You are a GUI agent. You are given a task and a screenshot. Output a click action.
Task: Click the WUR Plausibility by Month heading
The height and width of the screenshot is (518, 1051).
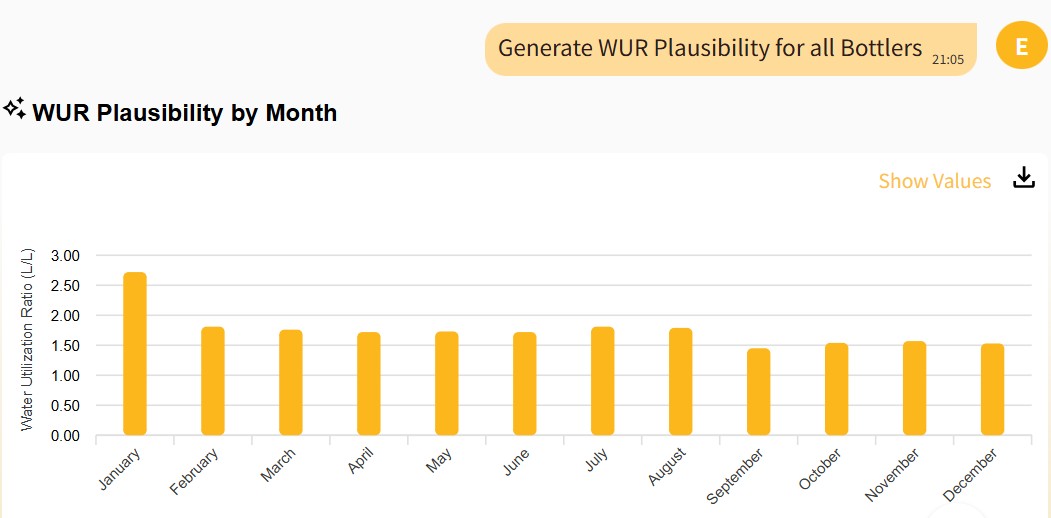coord(185,113)
